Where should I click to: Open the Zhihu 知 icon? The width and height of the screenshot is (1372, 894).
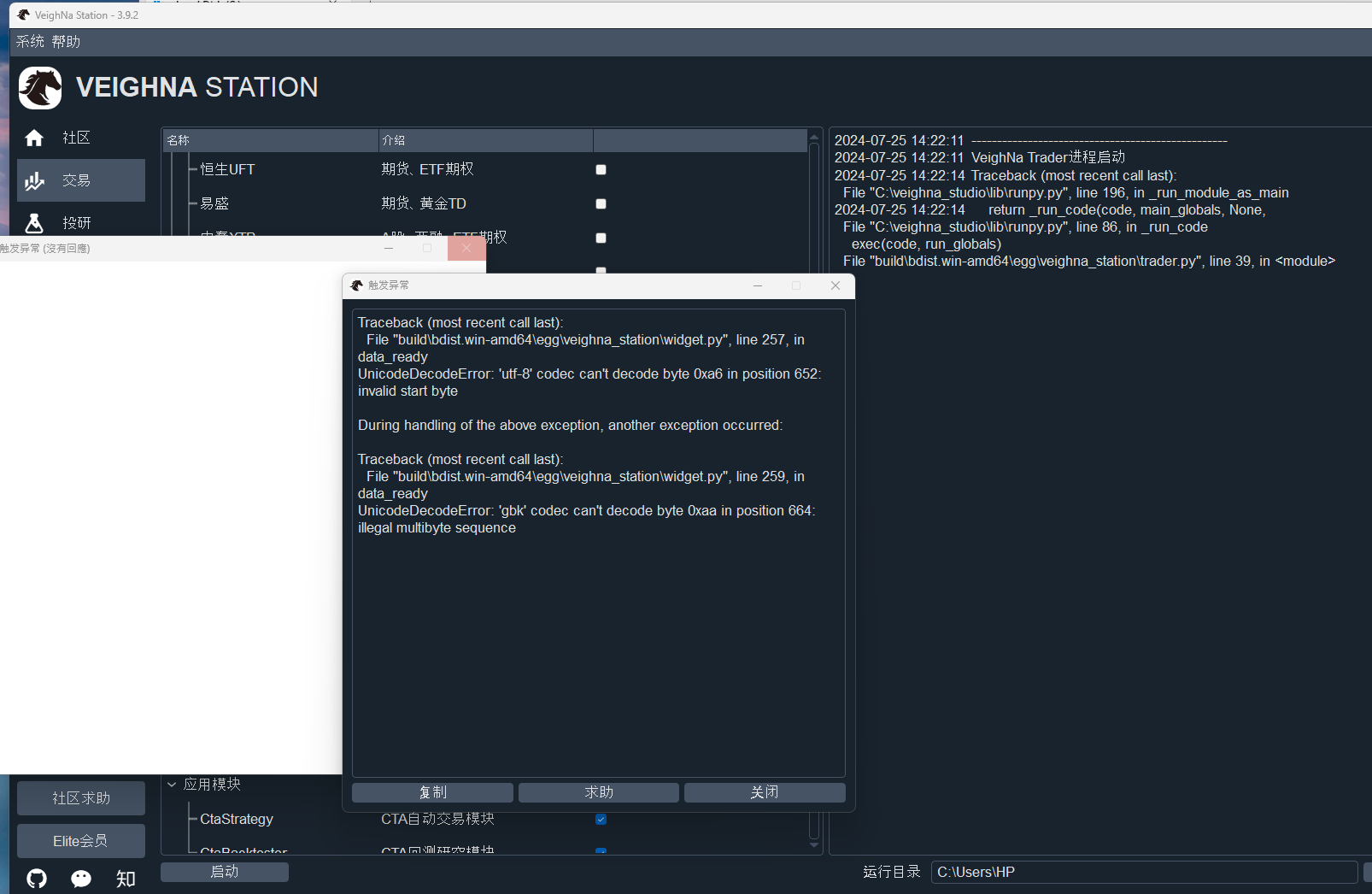pyautogui.click(x=126, y=879)
